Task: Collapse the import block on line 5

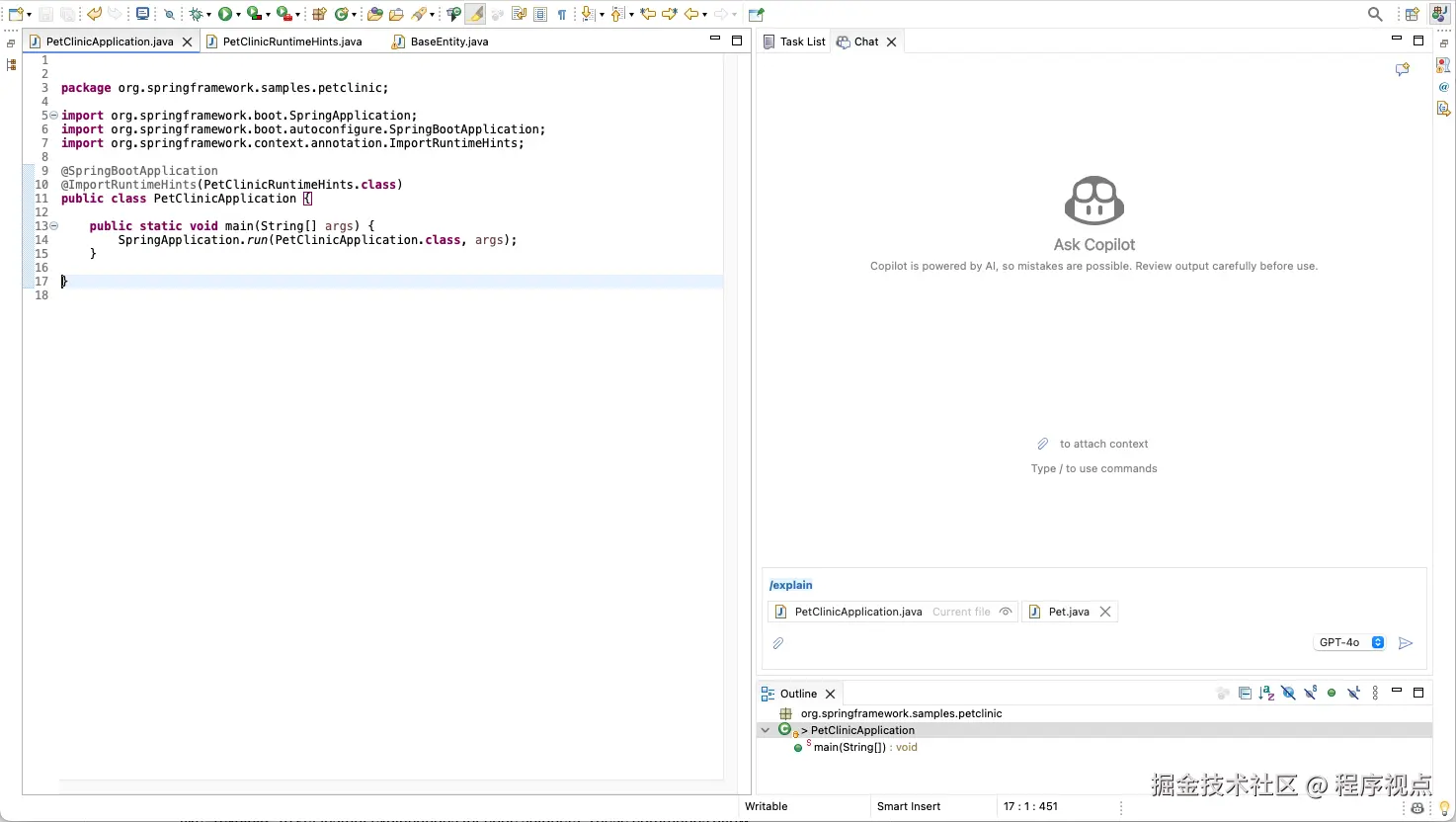Action: (53, 116)
